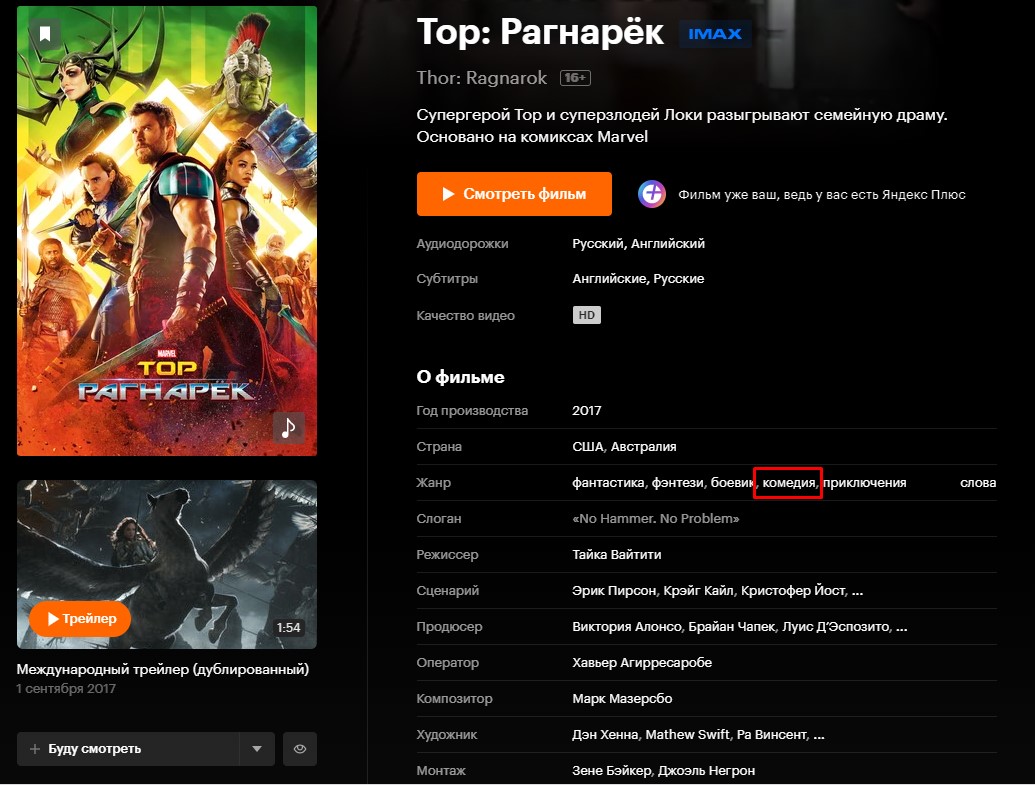1035x786 pixels.
Task: Open artist Дэн Хенна
Action: pos(605,735)
